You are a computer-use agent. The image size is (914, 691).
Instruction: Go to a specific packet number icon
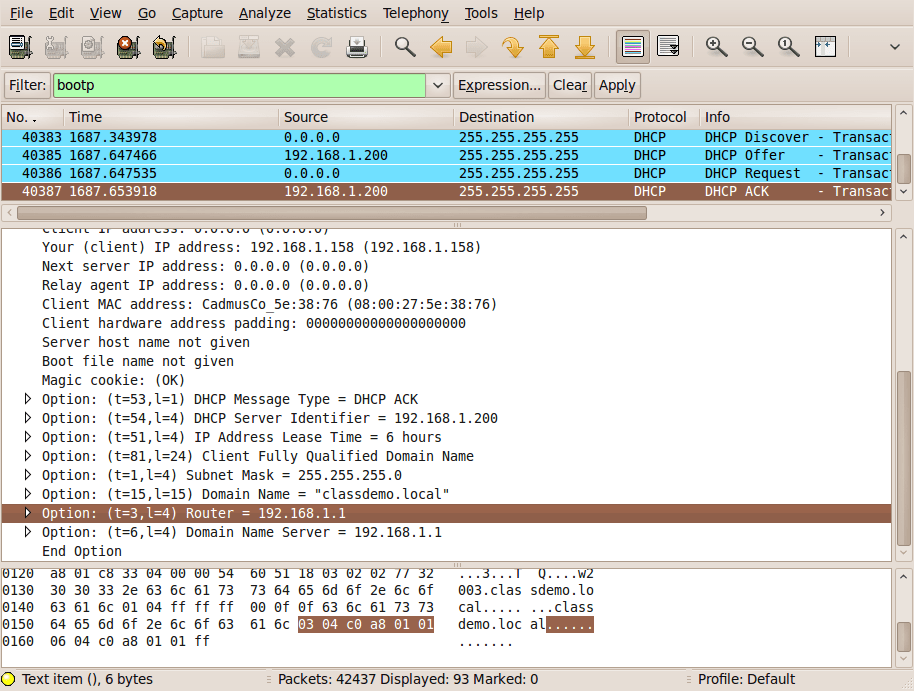tap(513, 47)
